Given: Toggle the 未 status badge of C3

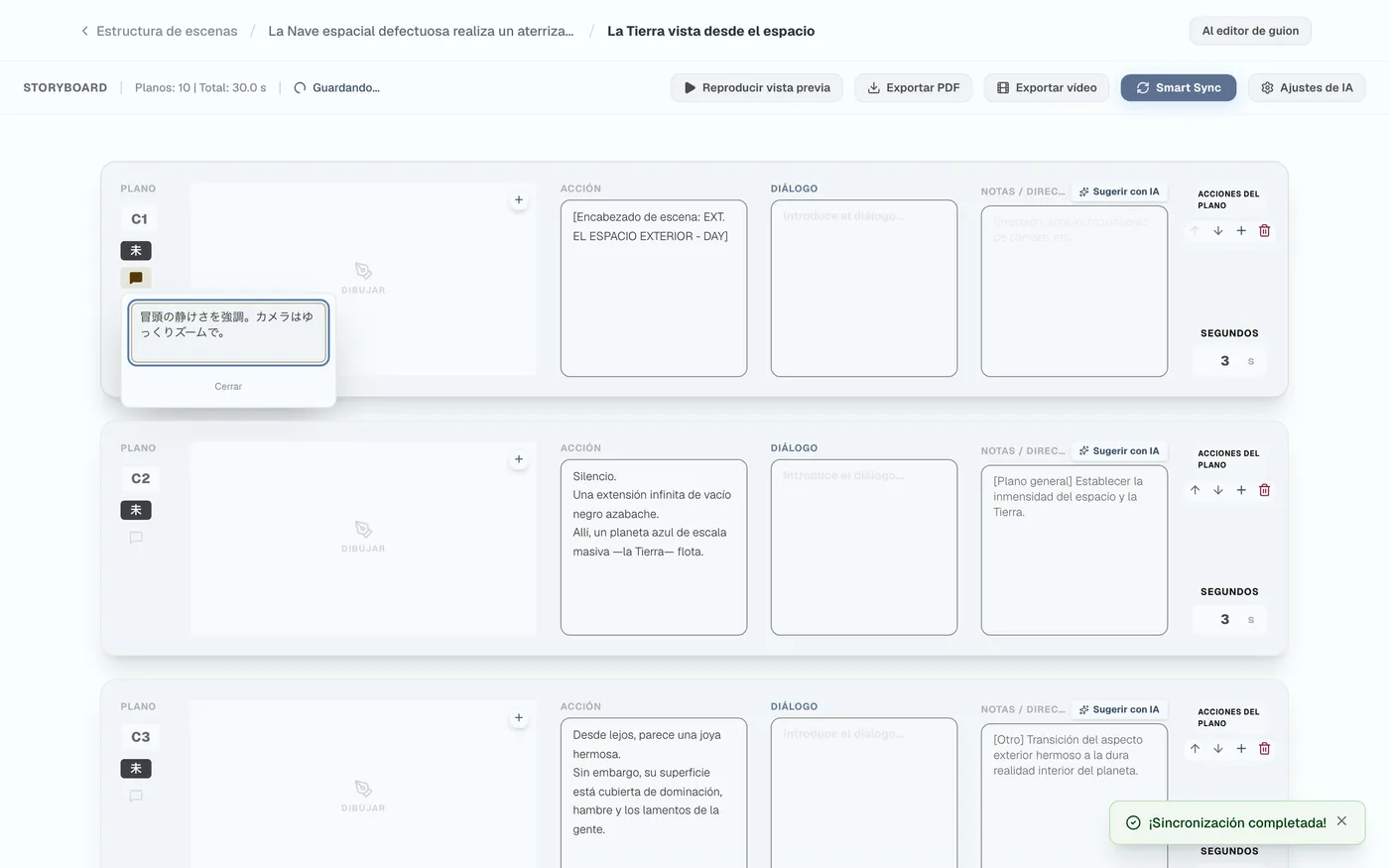Looking at the screenshot, I should (x=136, y=768).
